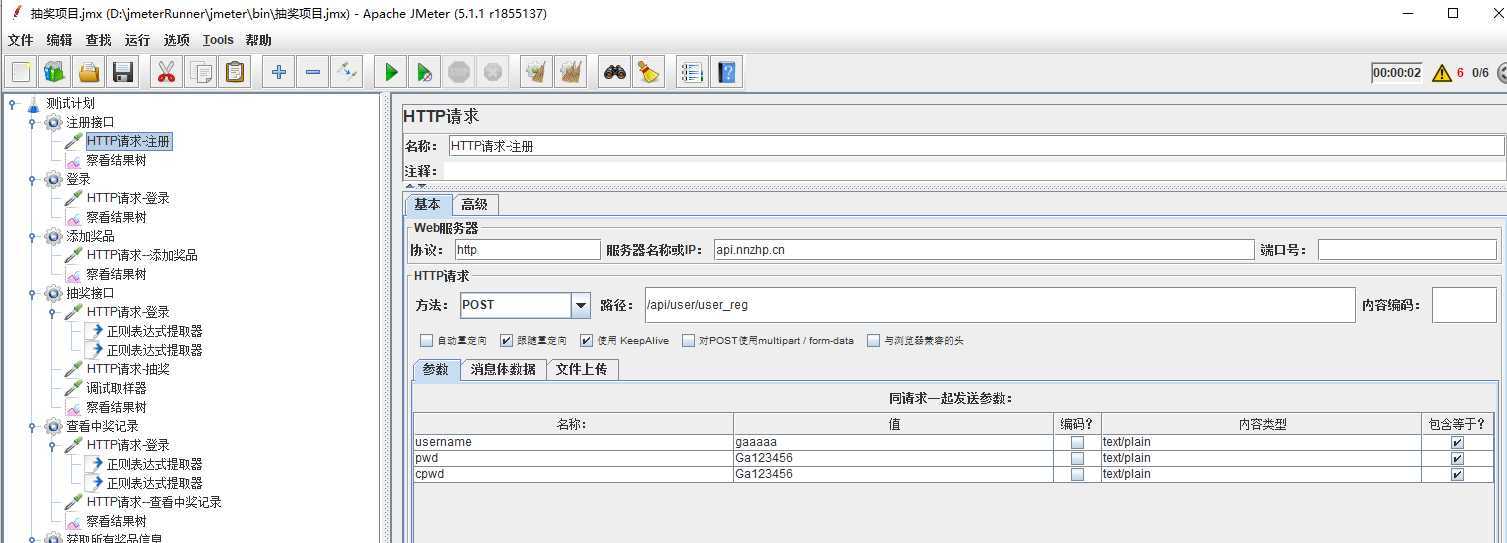Screen dimensions: 1507x543
Task: Start test with no pauses icon
Action: point(425,72)
